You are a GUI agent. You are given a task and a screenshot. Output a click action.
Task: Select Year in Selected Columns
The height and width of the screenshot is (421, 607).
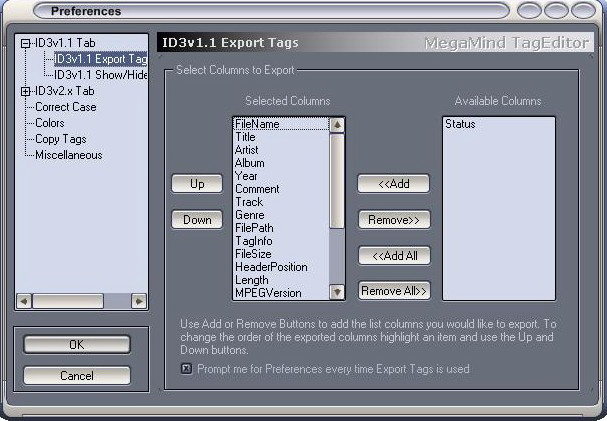click(x=281, y=176)
